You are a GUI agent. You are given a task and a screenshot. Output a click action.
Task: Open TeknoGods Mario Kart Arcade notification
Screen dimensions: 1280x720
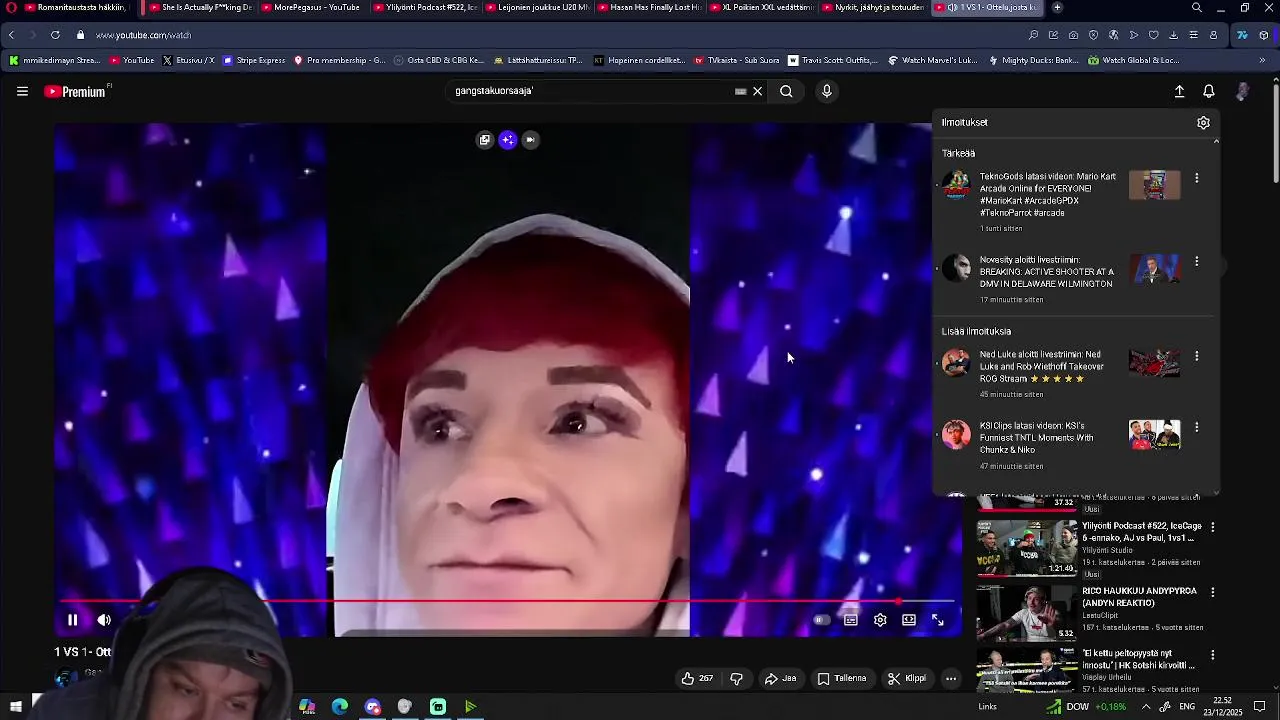point(1048,195)
